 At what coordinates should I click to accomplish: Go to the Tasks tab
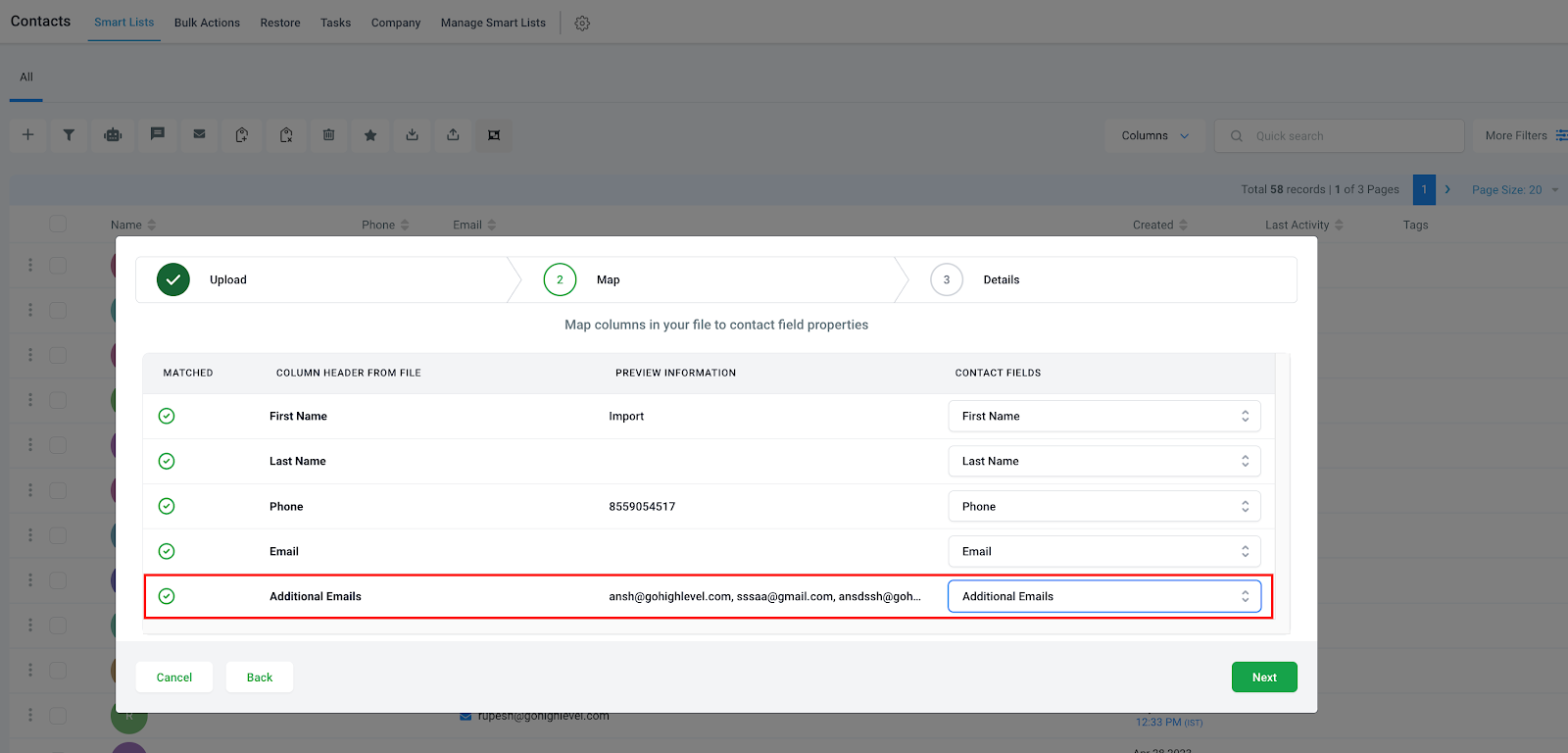335,24
